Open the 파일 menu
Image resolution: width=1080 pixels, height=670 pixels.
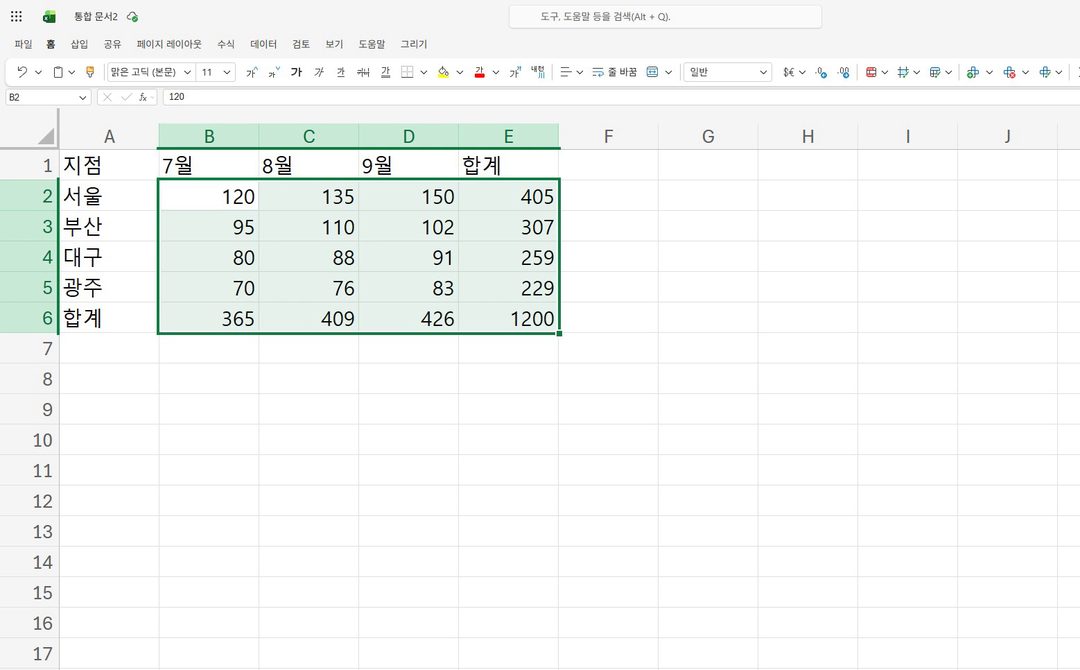(x=23, y=44)
